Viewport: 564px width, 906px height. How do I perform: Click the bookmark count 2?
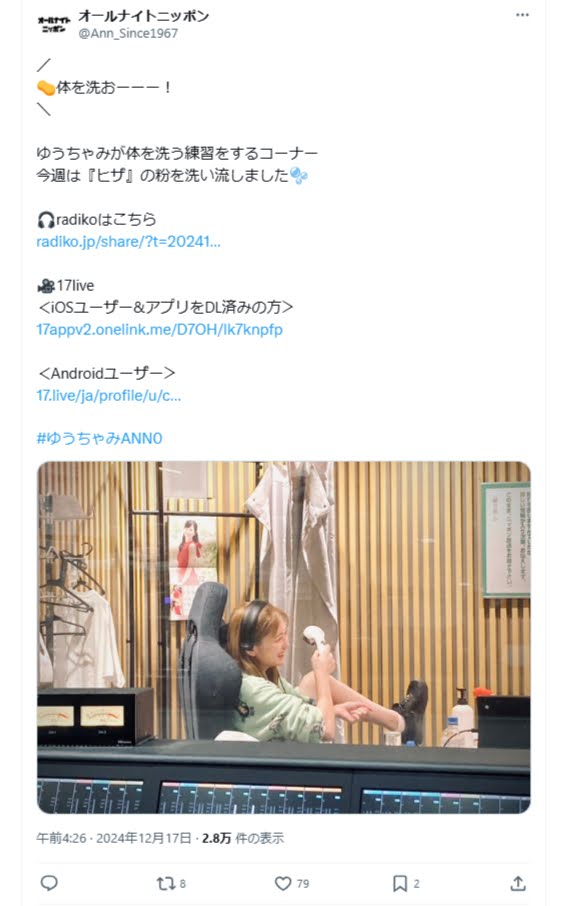pos(416,883)
